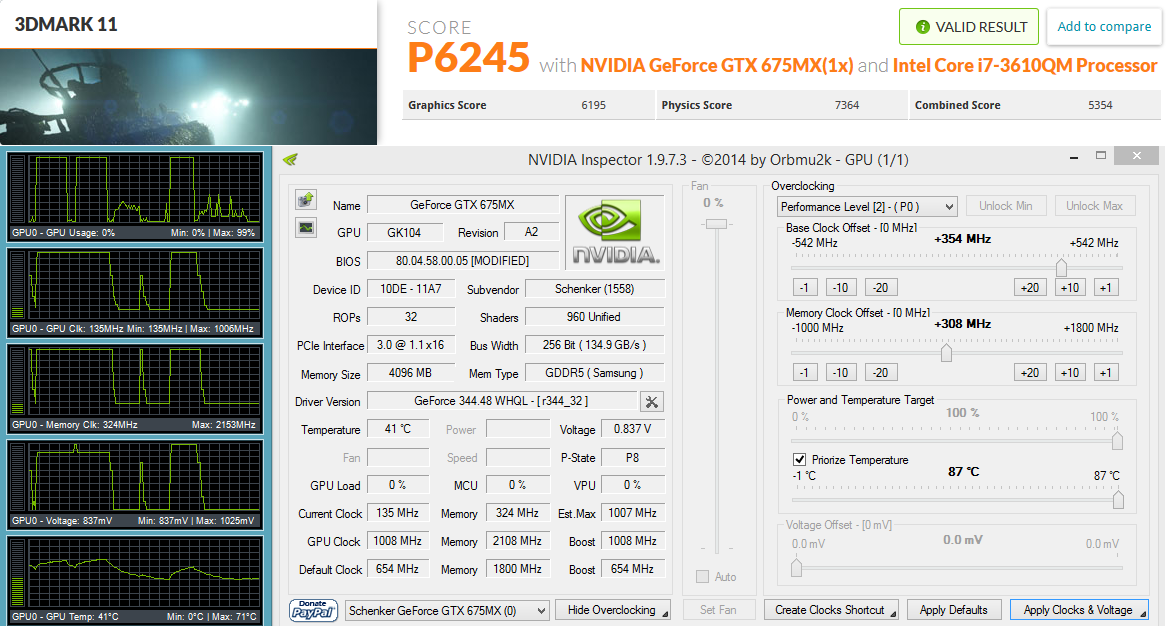Click the green NVIDIA Inspector title icon

pos(291,159)
